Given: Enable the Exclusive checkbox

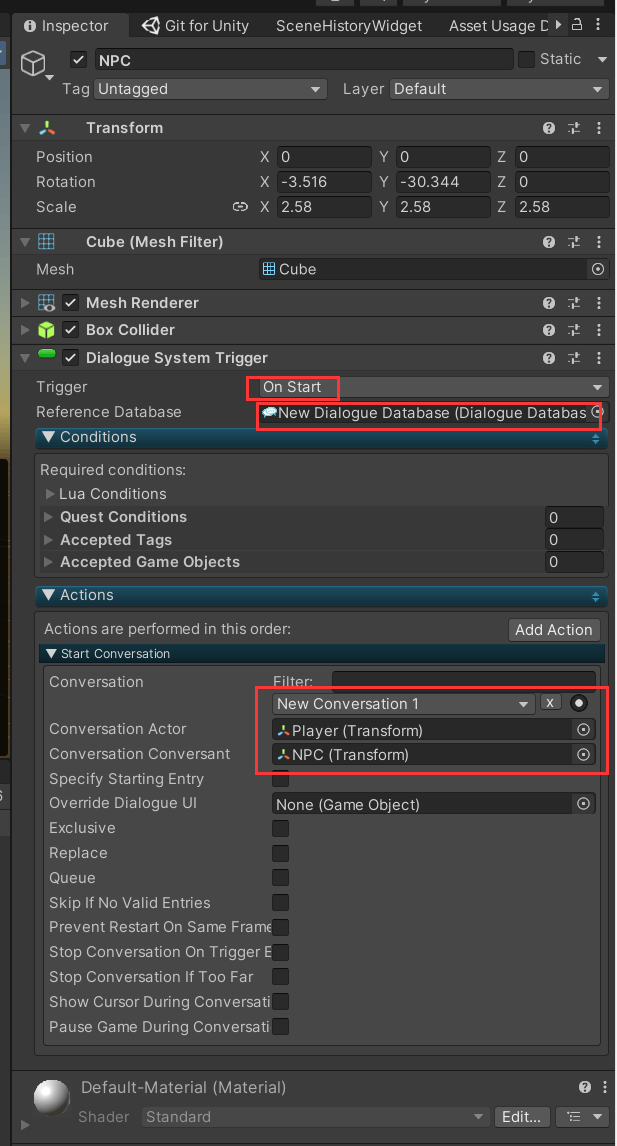Looking at the screenshot, I should click(x=281, y=828).
